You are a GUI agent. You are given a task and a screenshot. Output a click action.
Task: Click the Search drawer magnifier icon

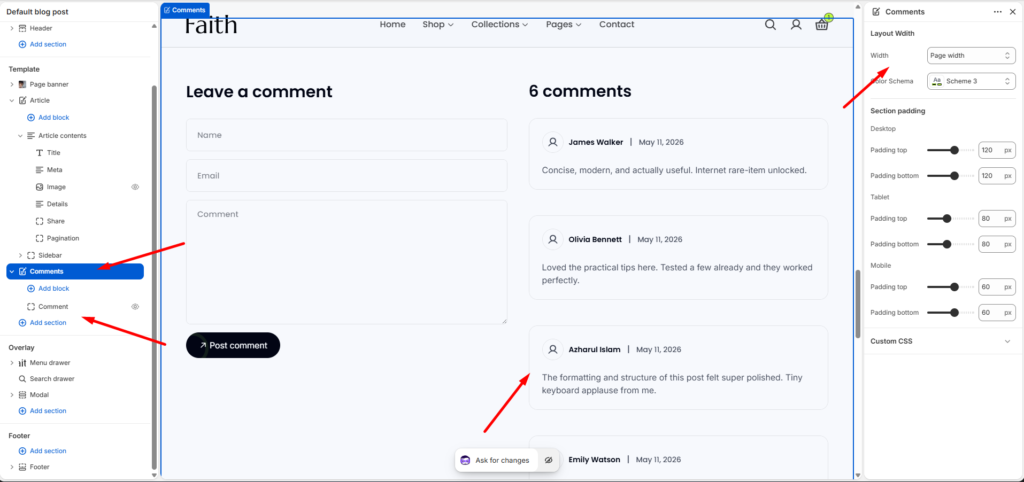22,379
